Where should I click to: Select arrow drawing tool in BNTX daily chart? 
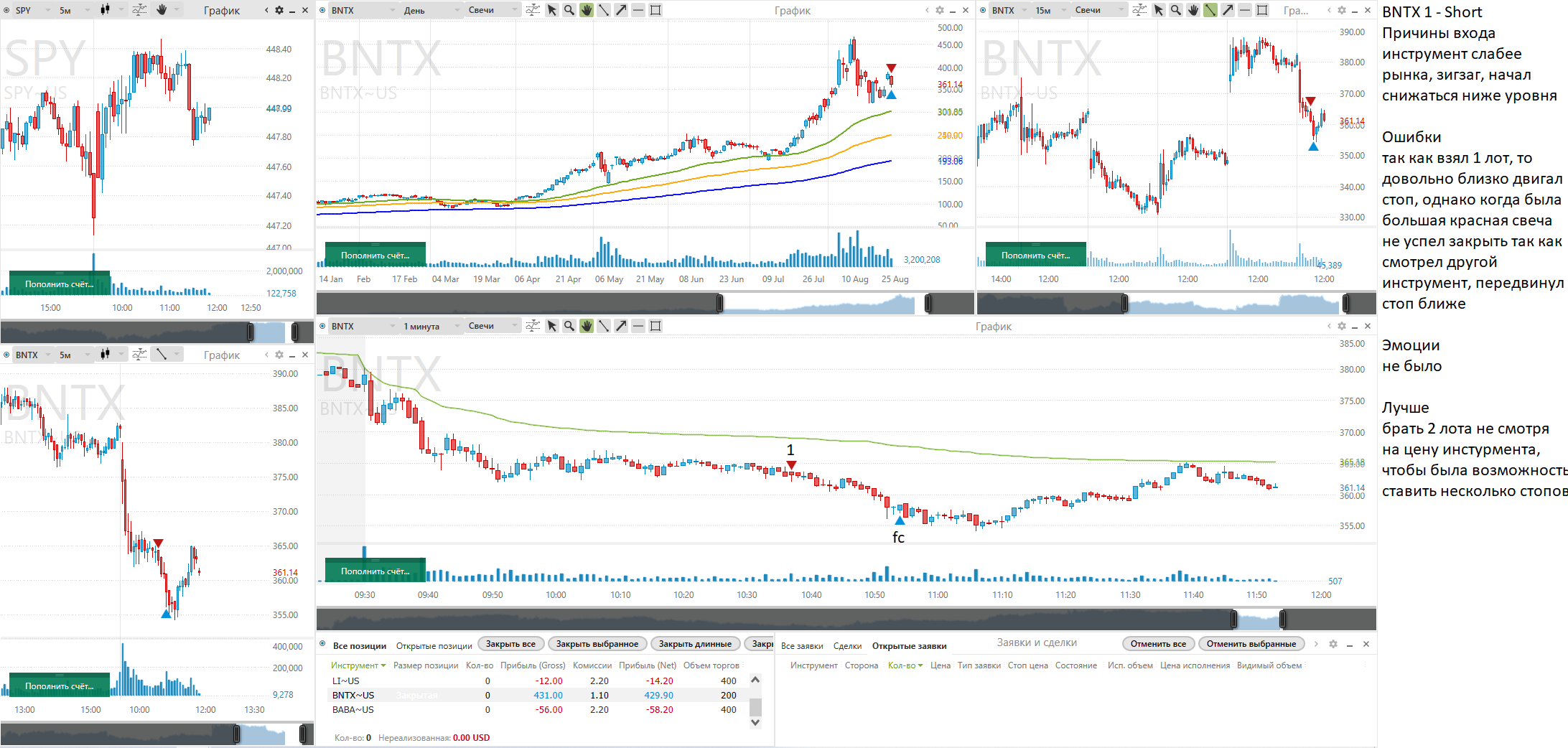point(621,10)
